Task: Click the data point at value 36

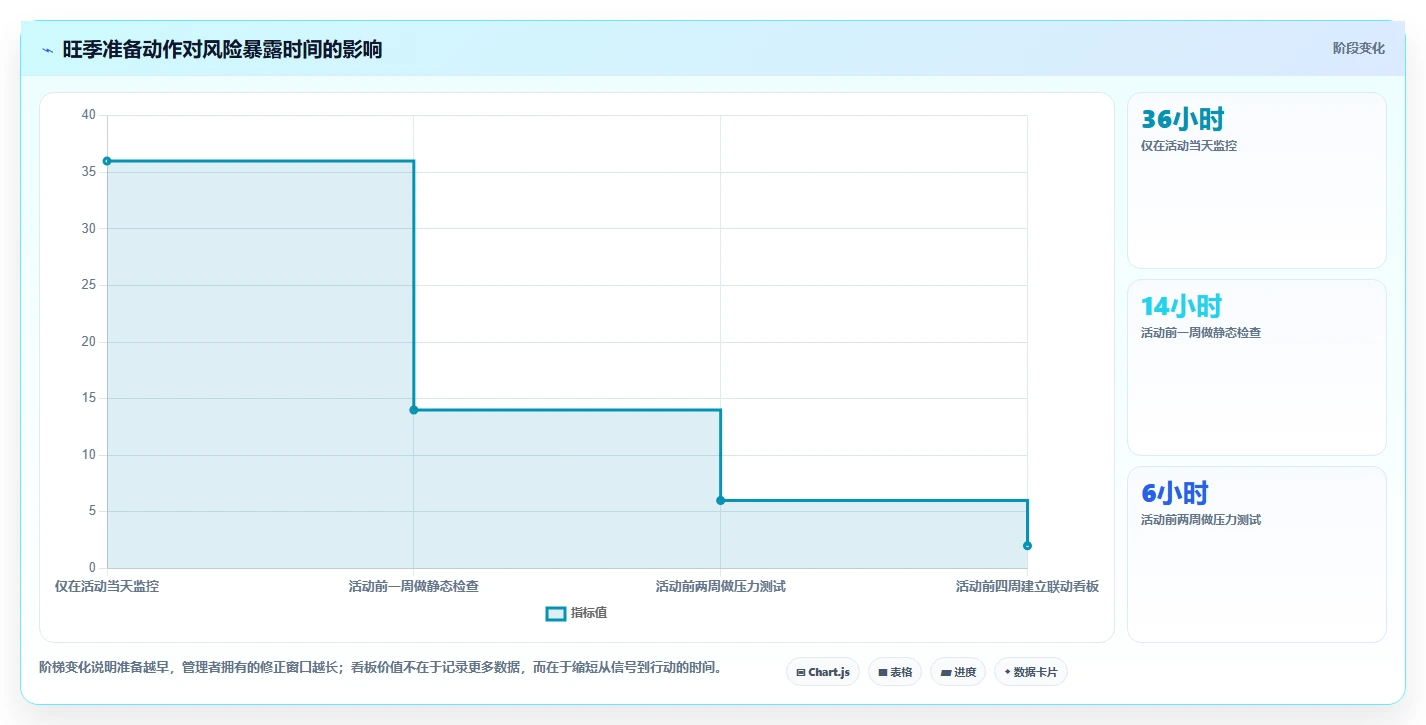Action: (x=107, y=161)
